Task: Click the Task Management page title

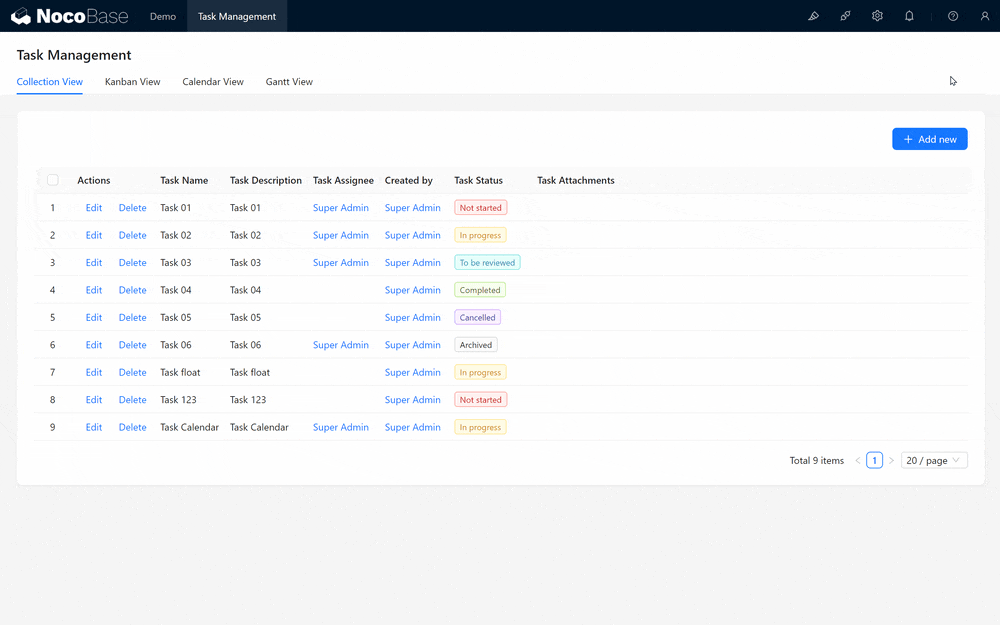Action: [74, 55]
